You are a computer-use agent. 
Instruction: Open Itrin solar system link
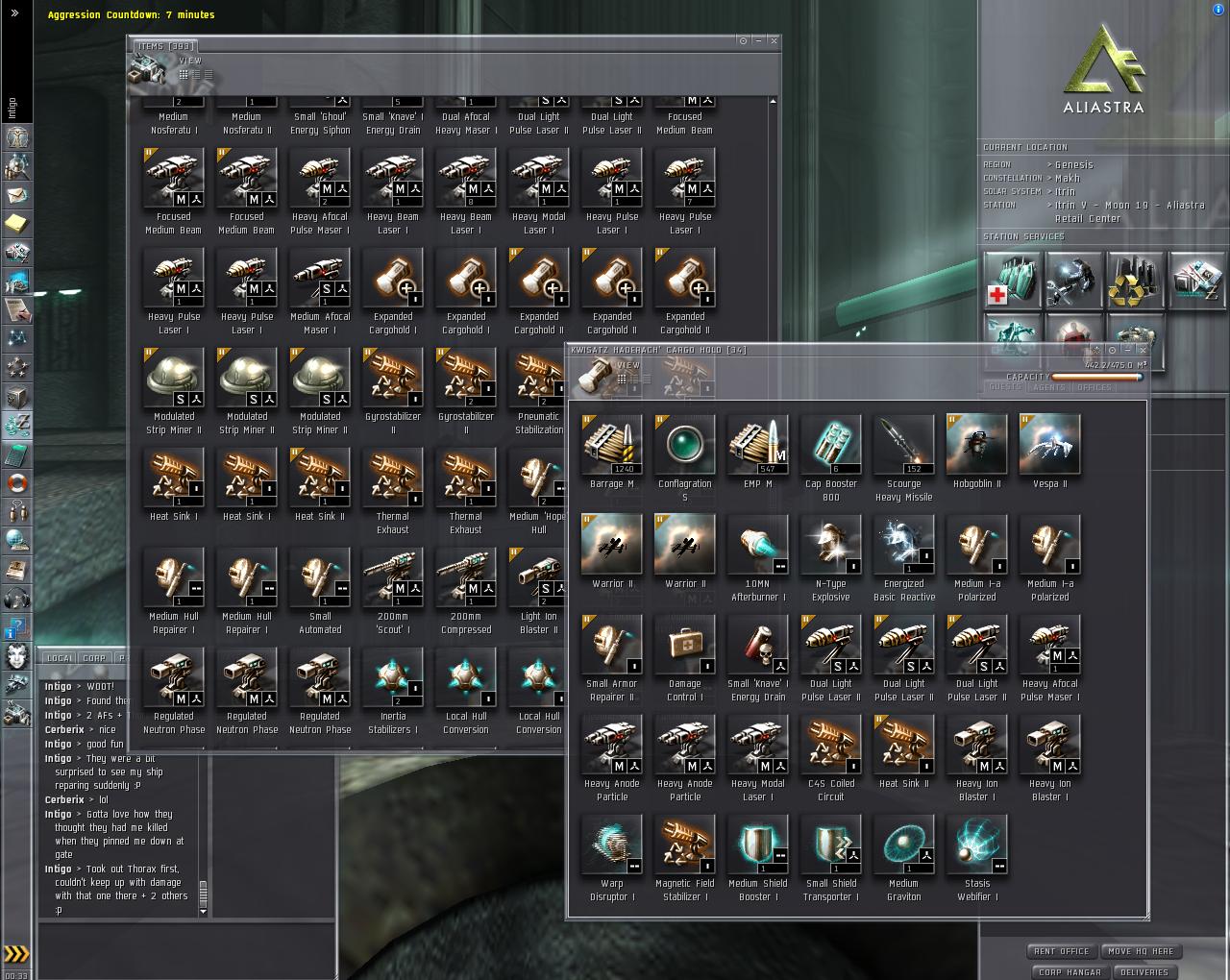[1065, 191]
